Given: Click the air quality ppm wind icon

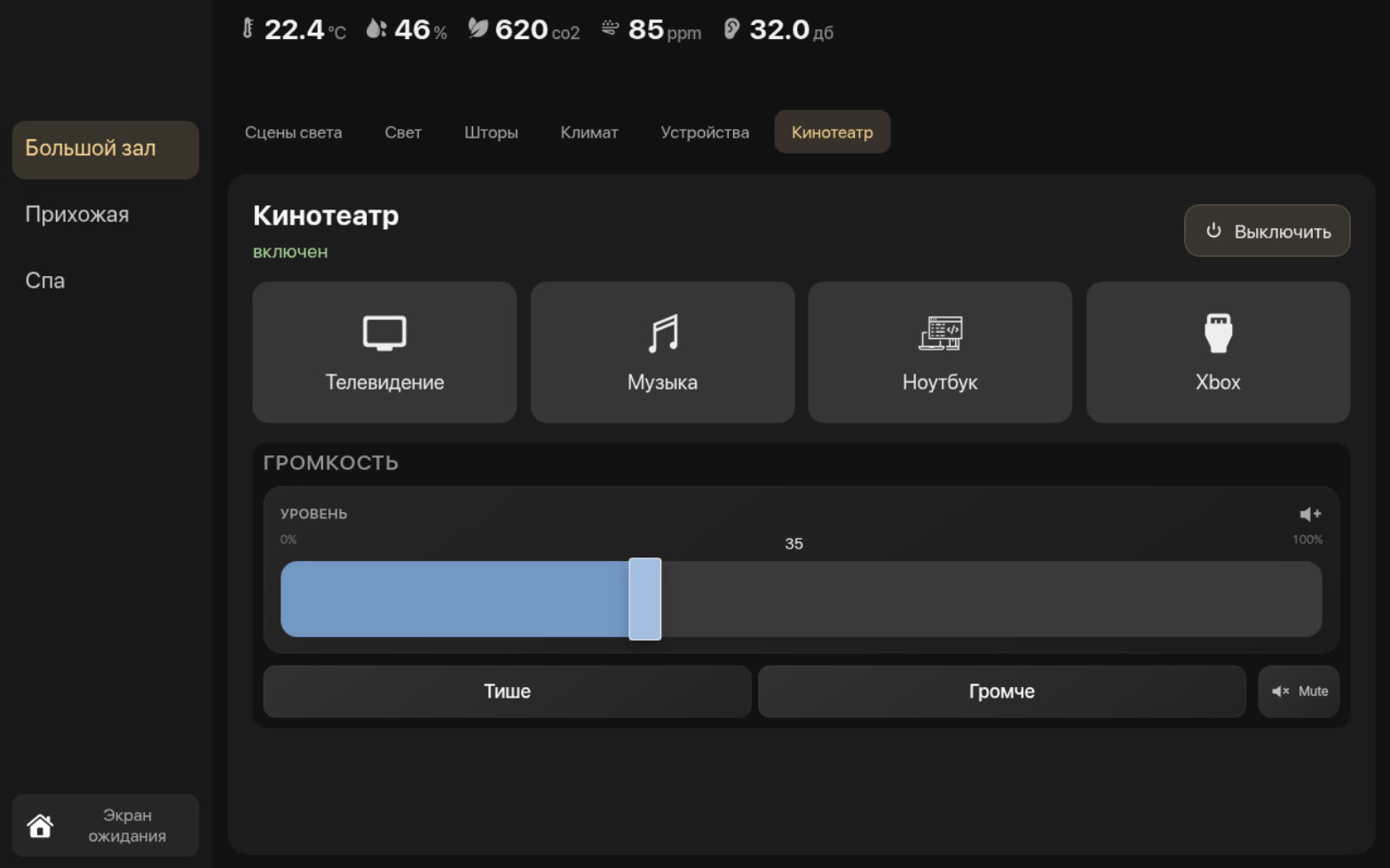Looking at the screenshot, I should tap(610, 28).
